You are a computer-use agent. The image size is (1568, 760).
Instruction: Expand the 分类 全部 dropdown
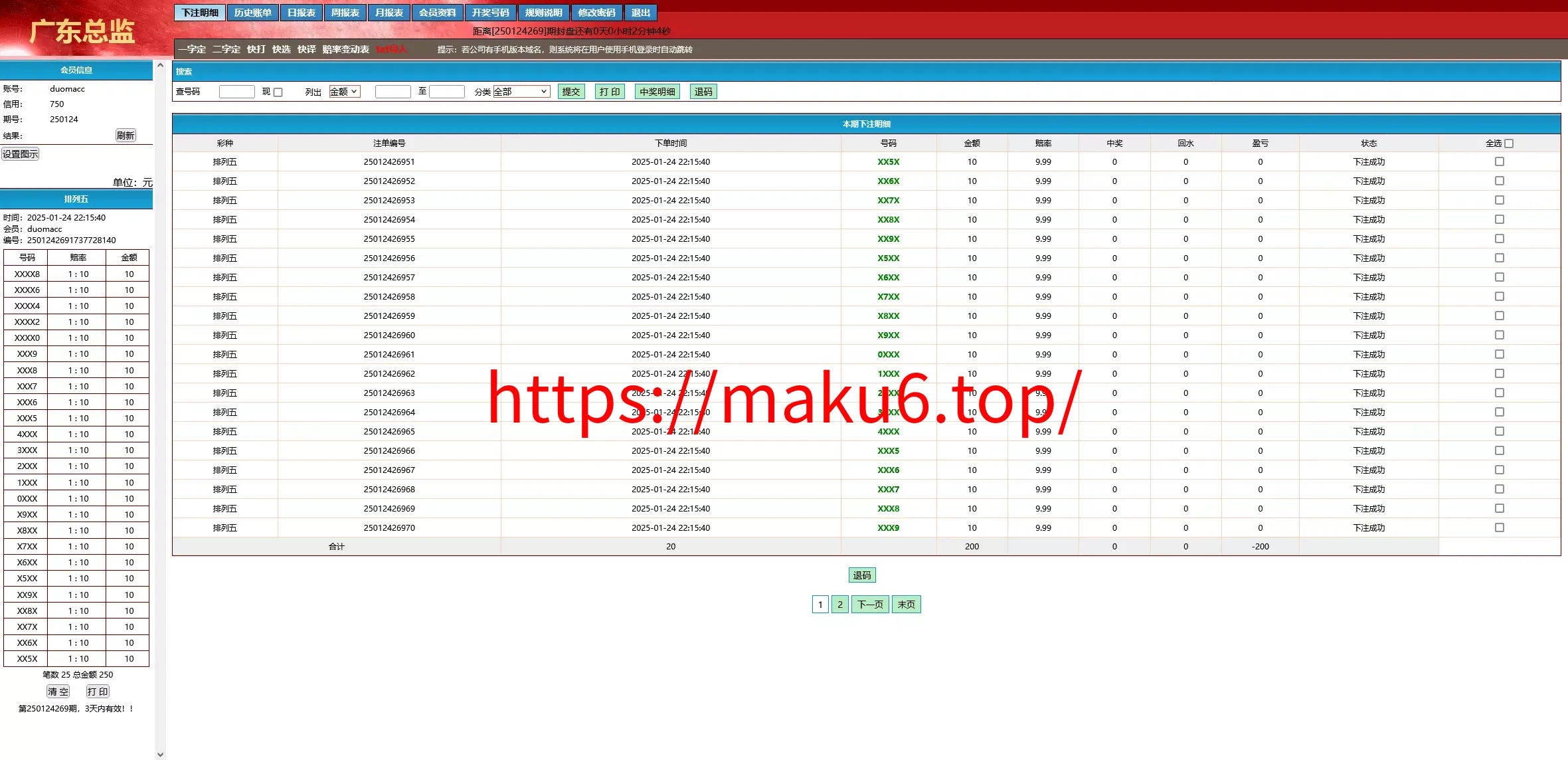pos(521,92)
